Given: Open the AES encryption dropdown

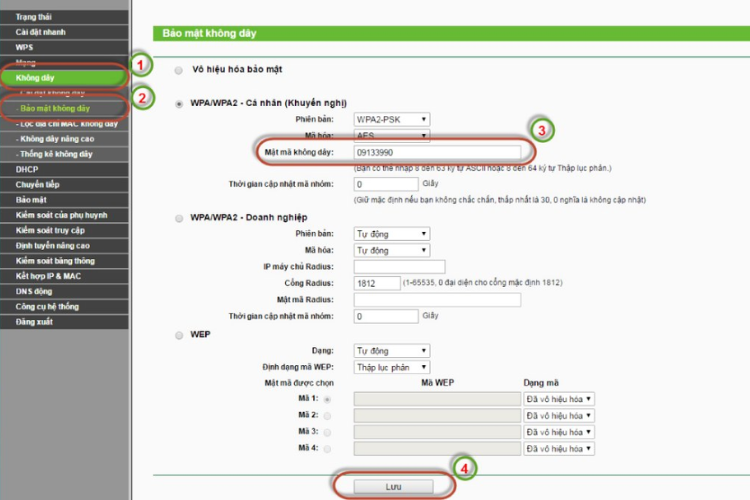Looking at the screenshot, I should pyautogui.click(x=392, y=135).
